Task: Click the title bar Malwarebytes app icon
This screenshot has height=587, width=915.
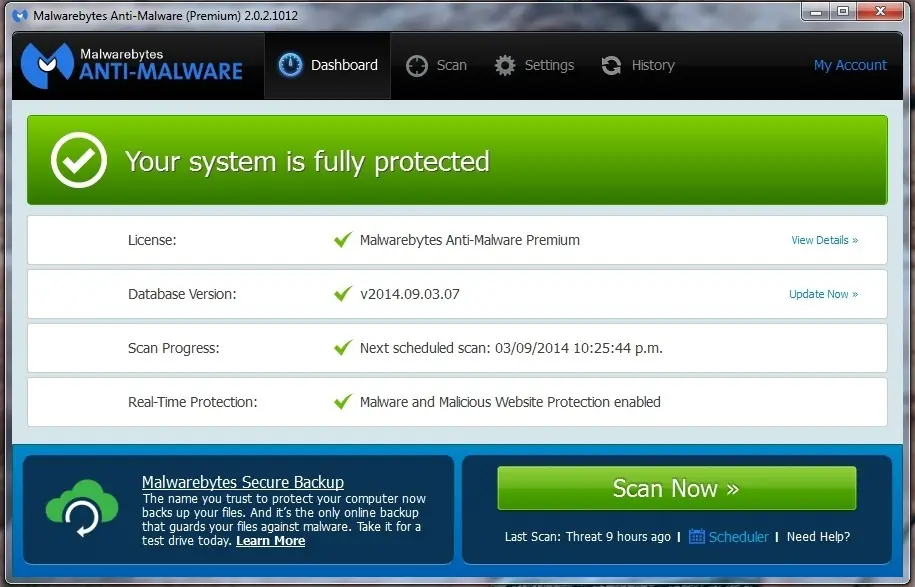Action: 20,15
